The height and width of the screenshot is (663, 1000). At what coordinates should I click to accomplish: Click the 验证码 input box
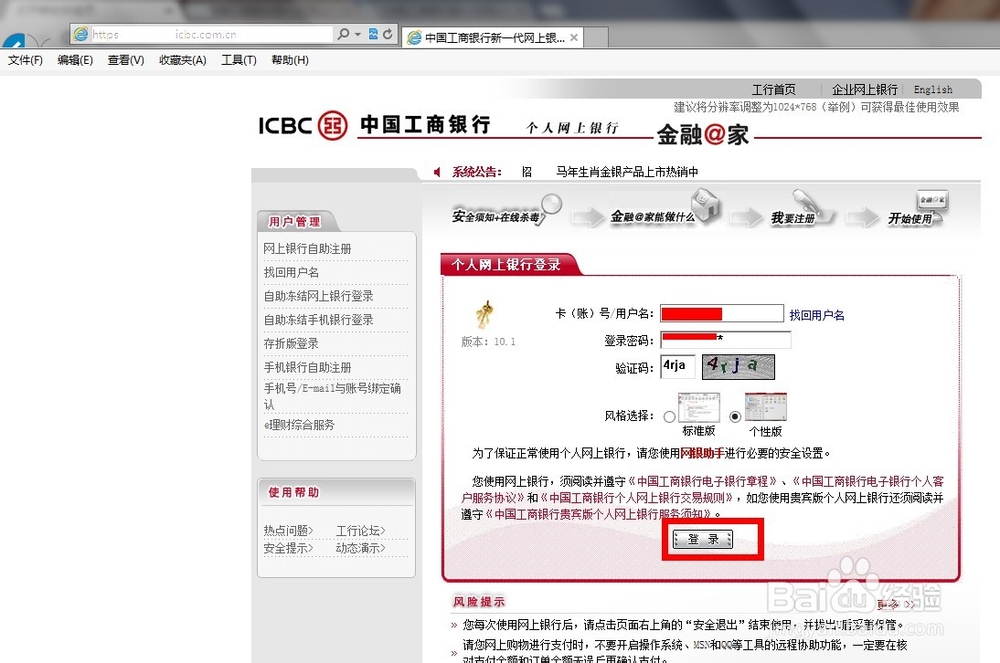677,367
